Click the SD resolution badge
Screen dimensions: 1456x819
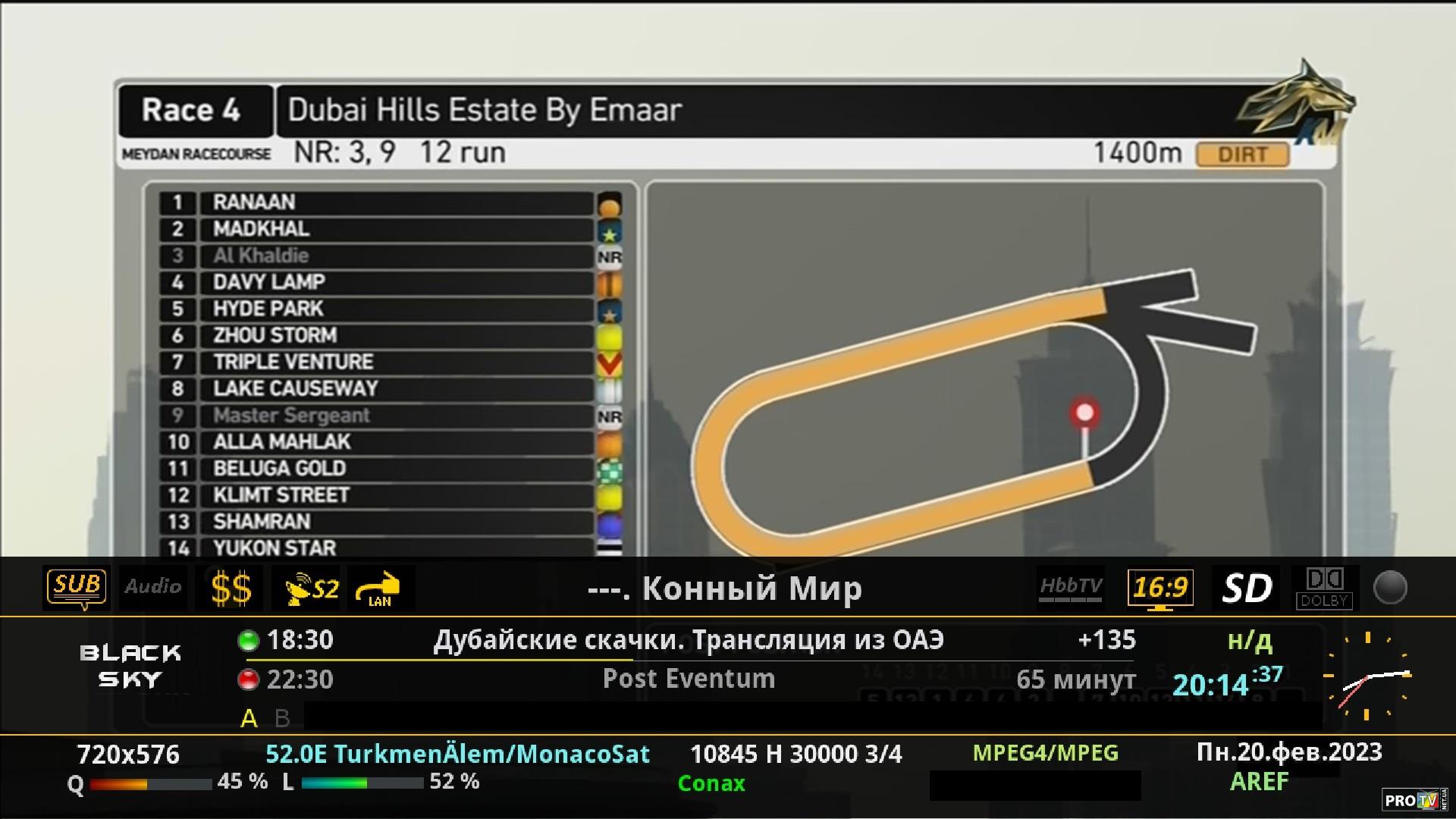(x=1246, y=588)
